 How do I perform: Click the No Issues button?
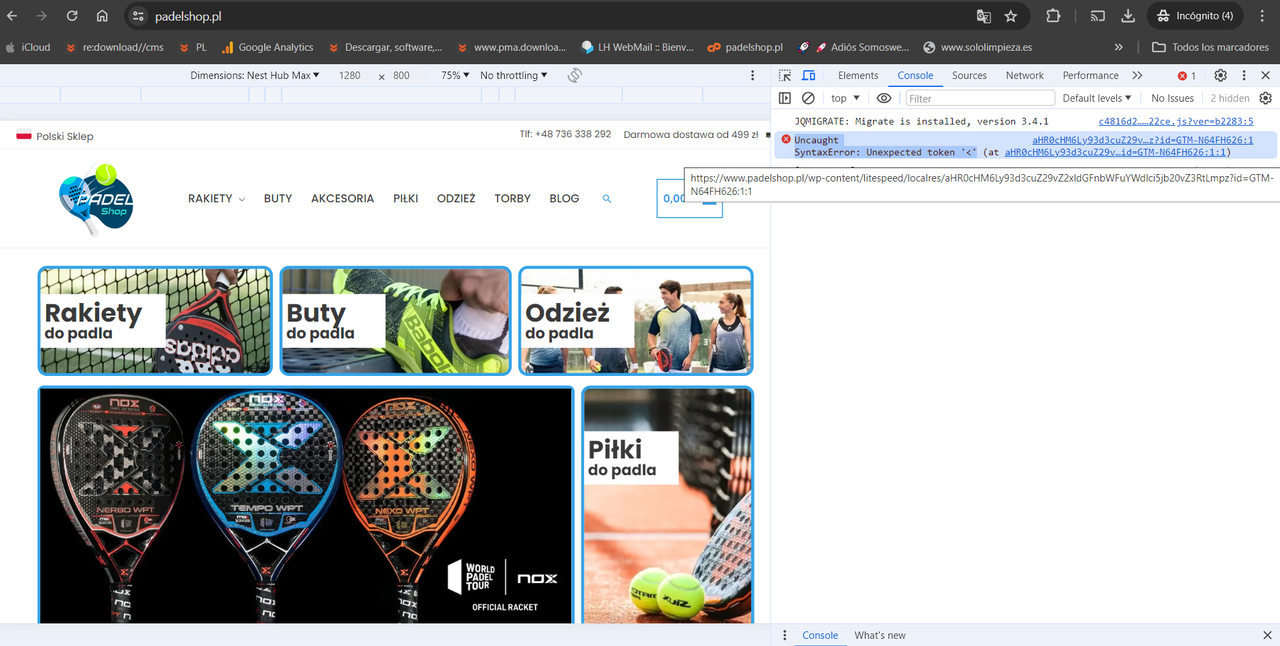(x=1172, y=98)
